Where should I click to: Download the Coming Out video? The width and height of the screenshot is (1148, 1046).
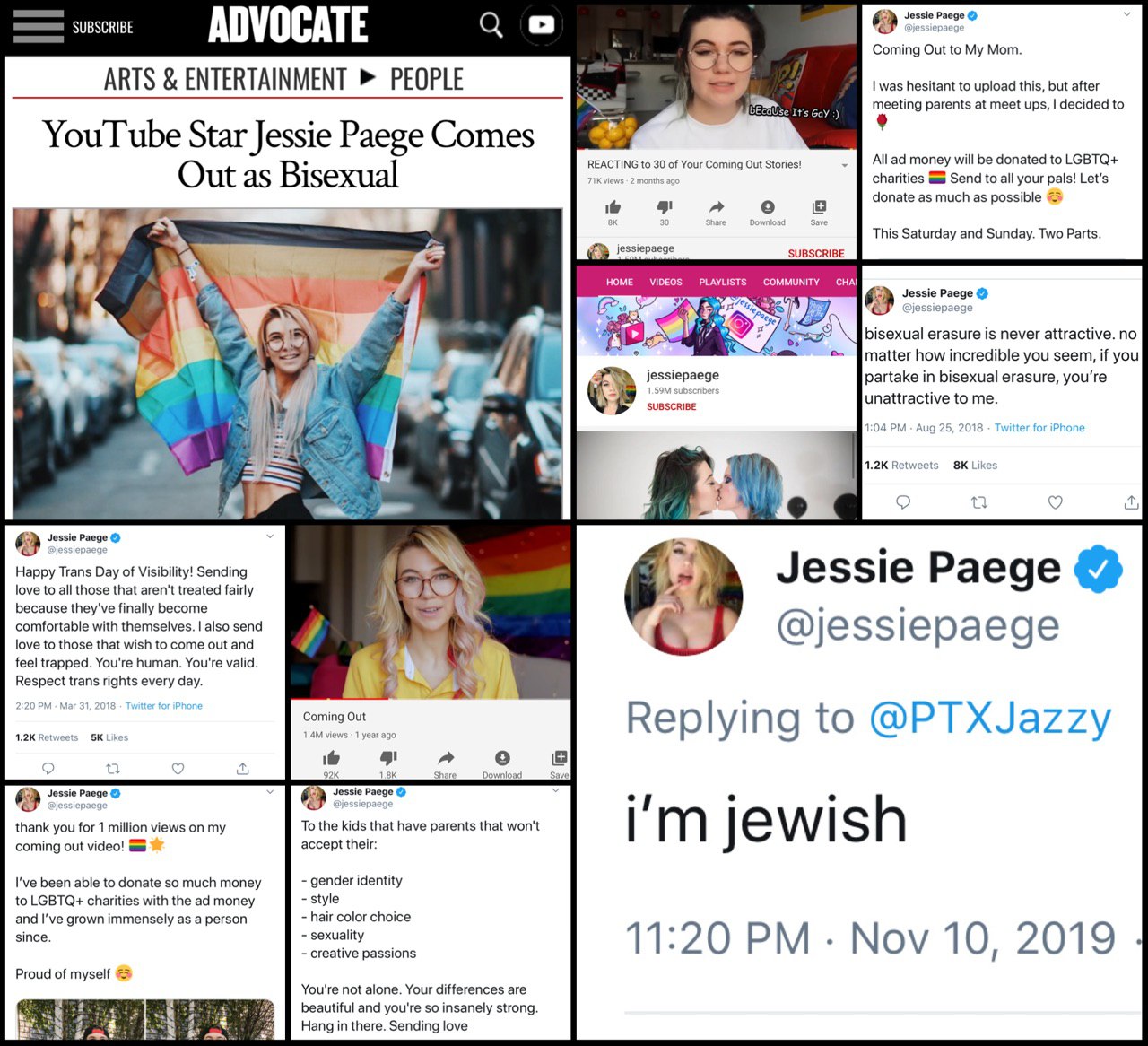click(x=502, y=758)
